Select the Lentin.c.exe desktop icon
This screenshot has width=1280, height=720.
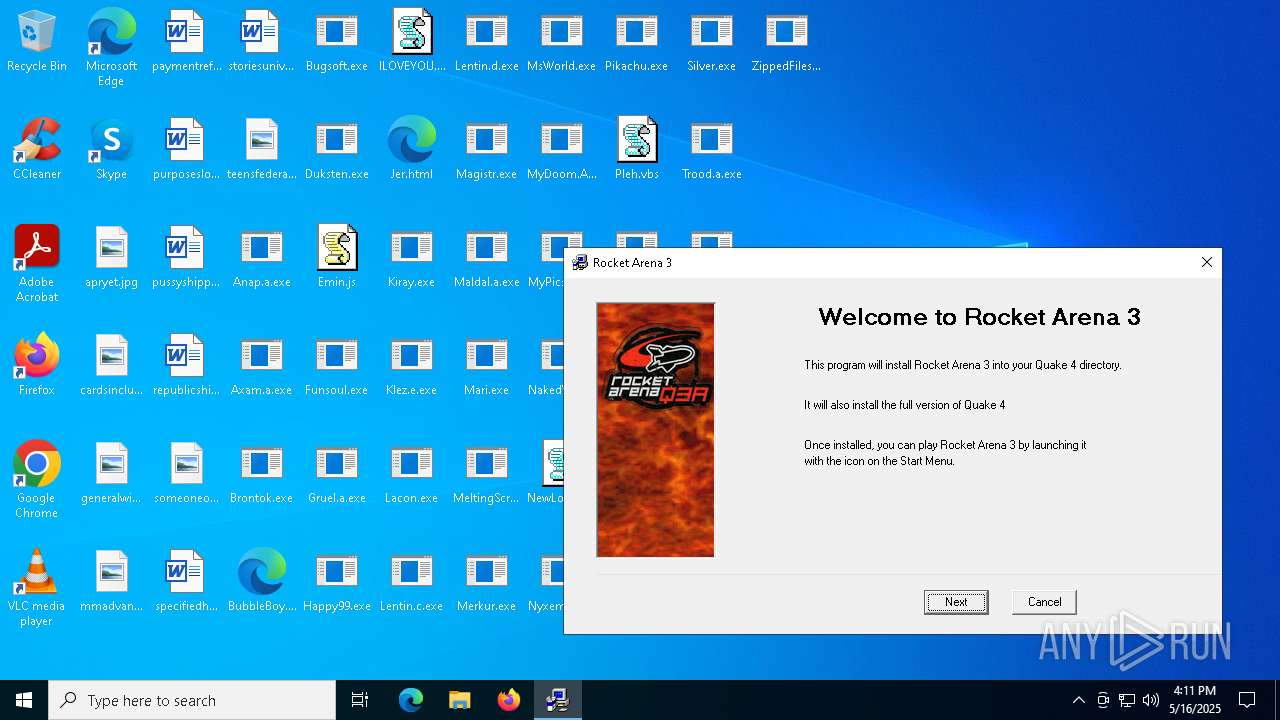pyautogui.click(x=411, y=581)
